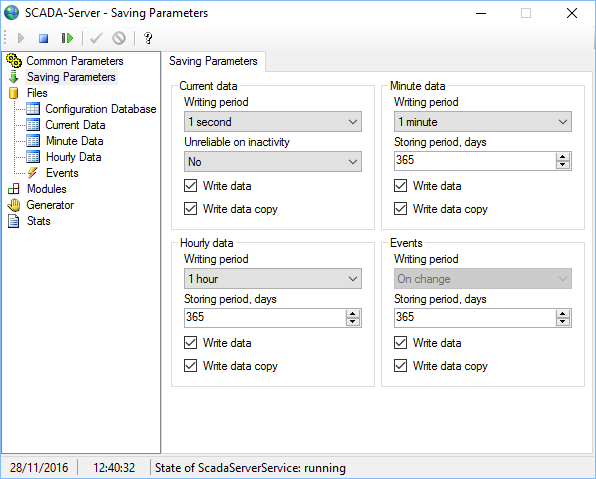The image size is (596, 479).
Task: Open Hourly data writing period dropdown
Action: pyautogui.click(x=273, y=279)
